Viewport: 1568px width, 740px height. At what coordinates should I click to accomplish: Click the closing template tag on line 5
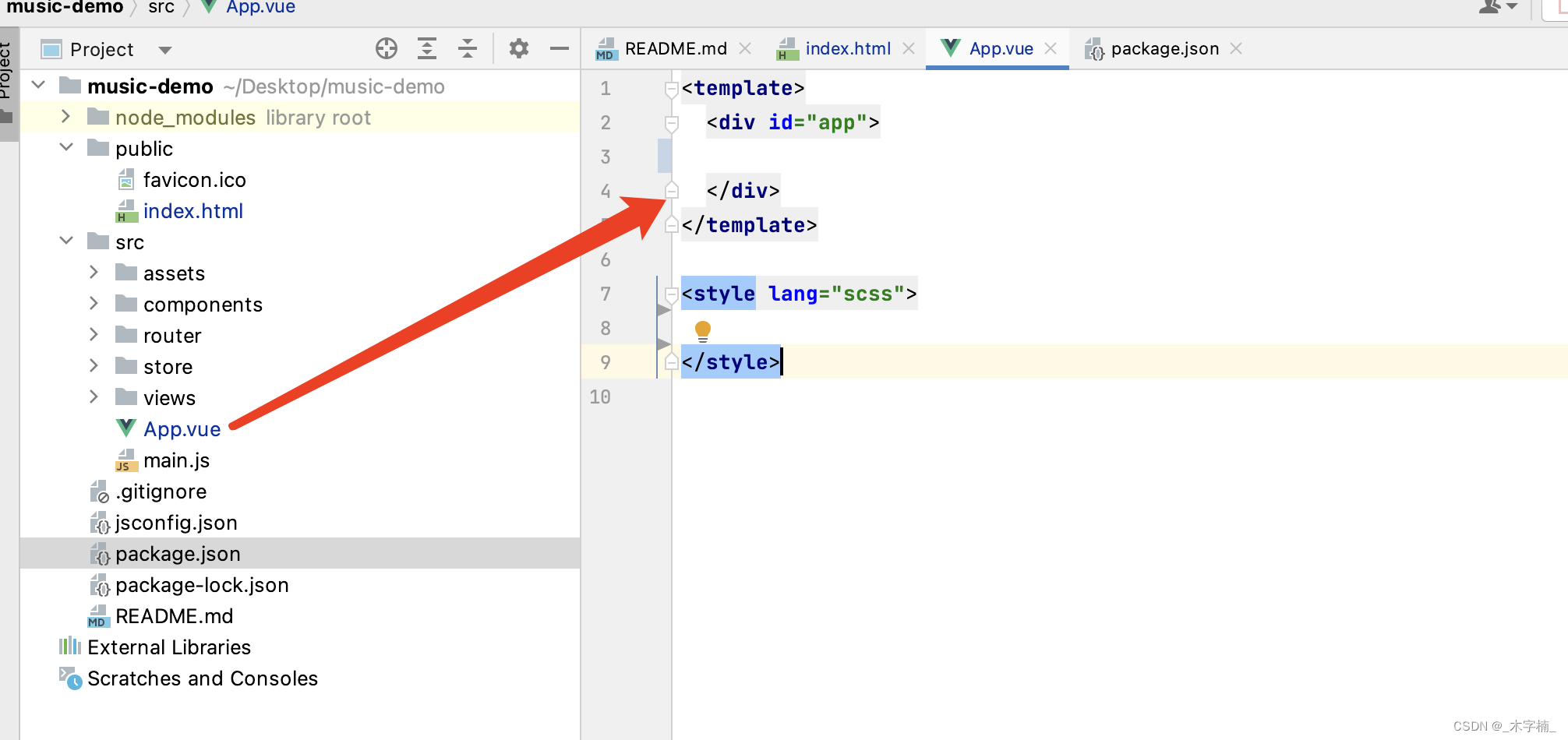749,225
